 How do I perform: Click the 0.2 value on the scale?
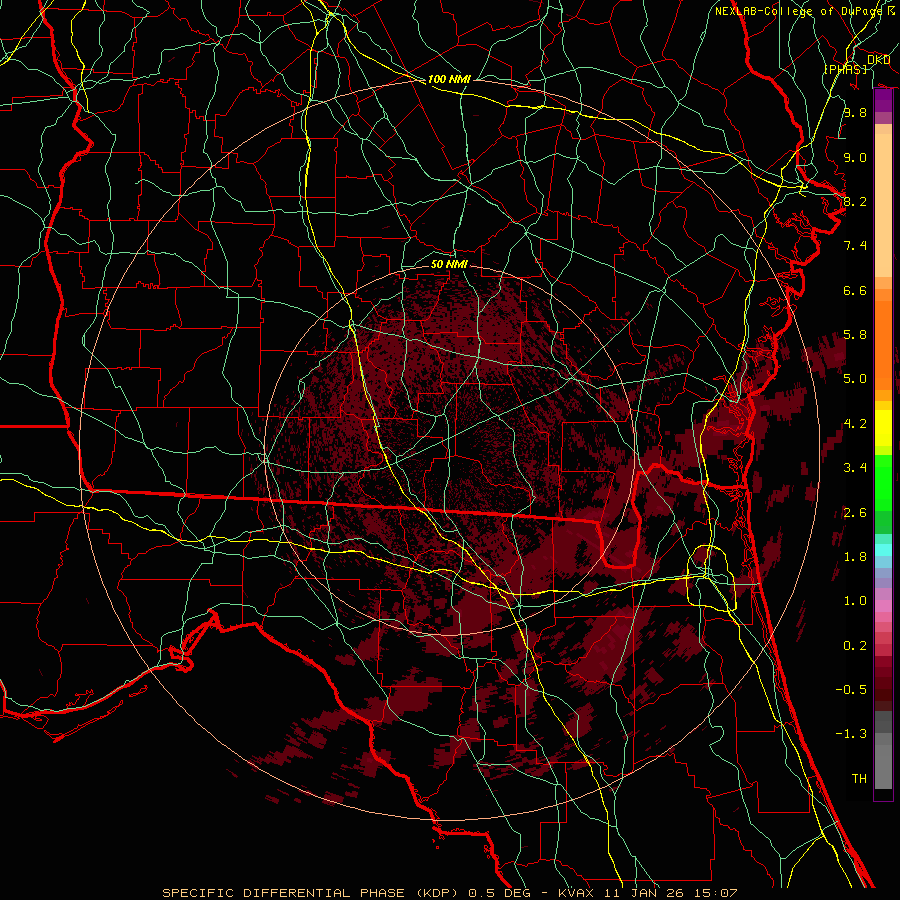[854, 646]
